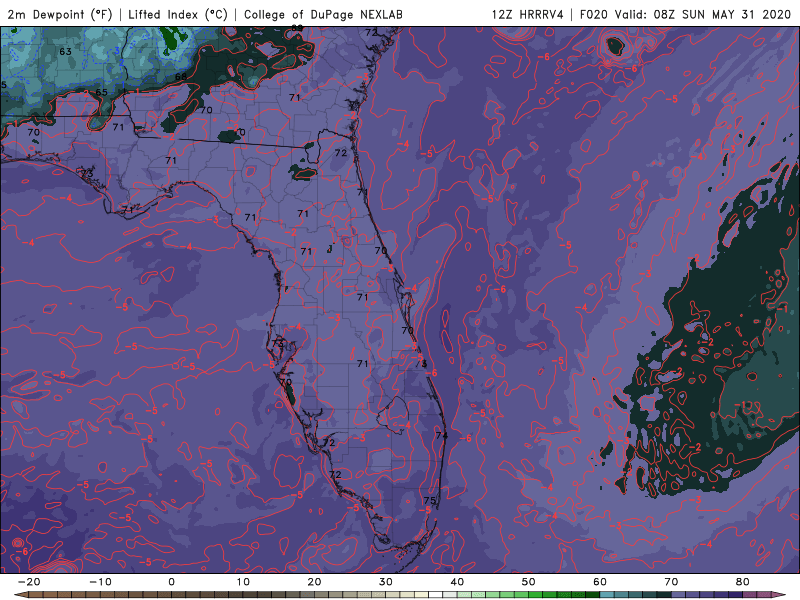
Task: Click the 75 dewpoint value near southeast Florida
Action: coord(430,501)
